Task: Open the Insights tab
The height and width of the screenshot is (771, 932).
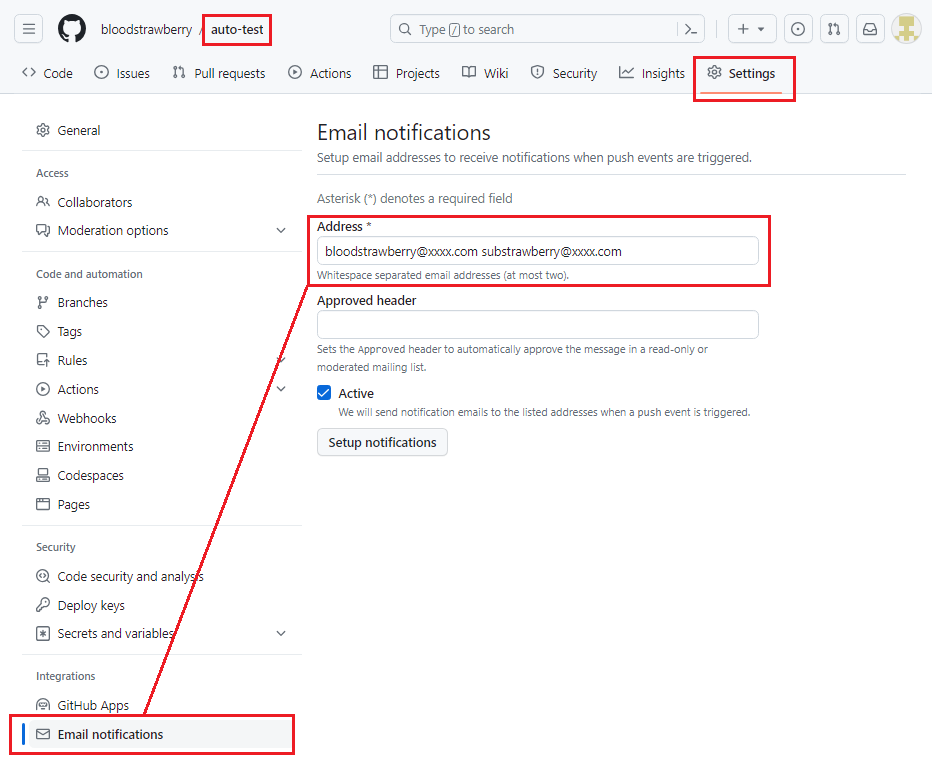Action: click(651, 73)
